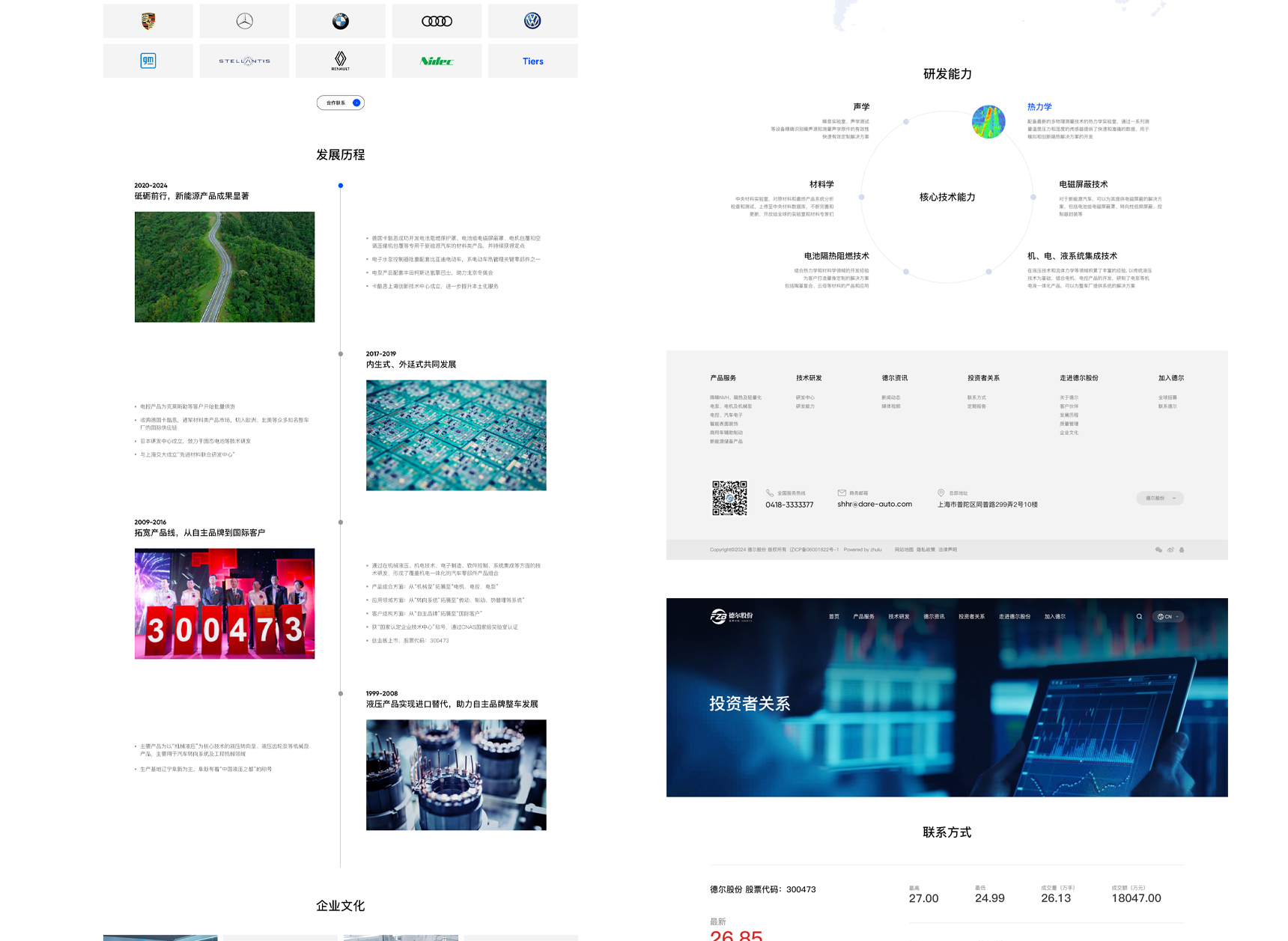Select the 2017-2019 timeline dot
The height and width of the screenshot is (941, 1288).
pos(341,354)
